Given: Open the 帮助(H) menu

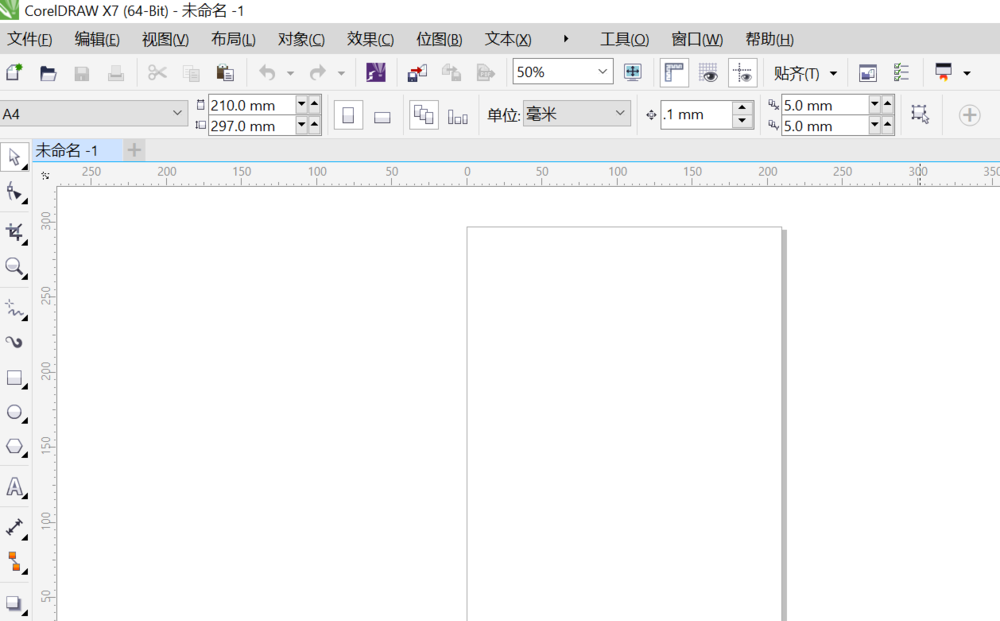Looking at the screenshot, I should coord(769,39).
